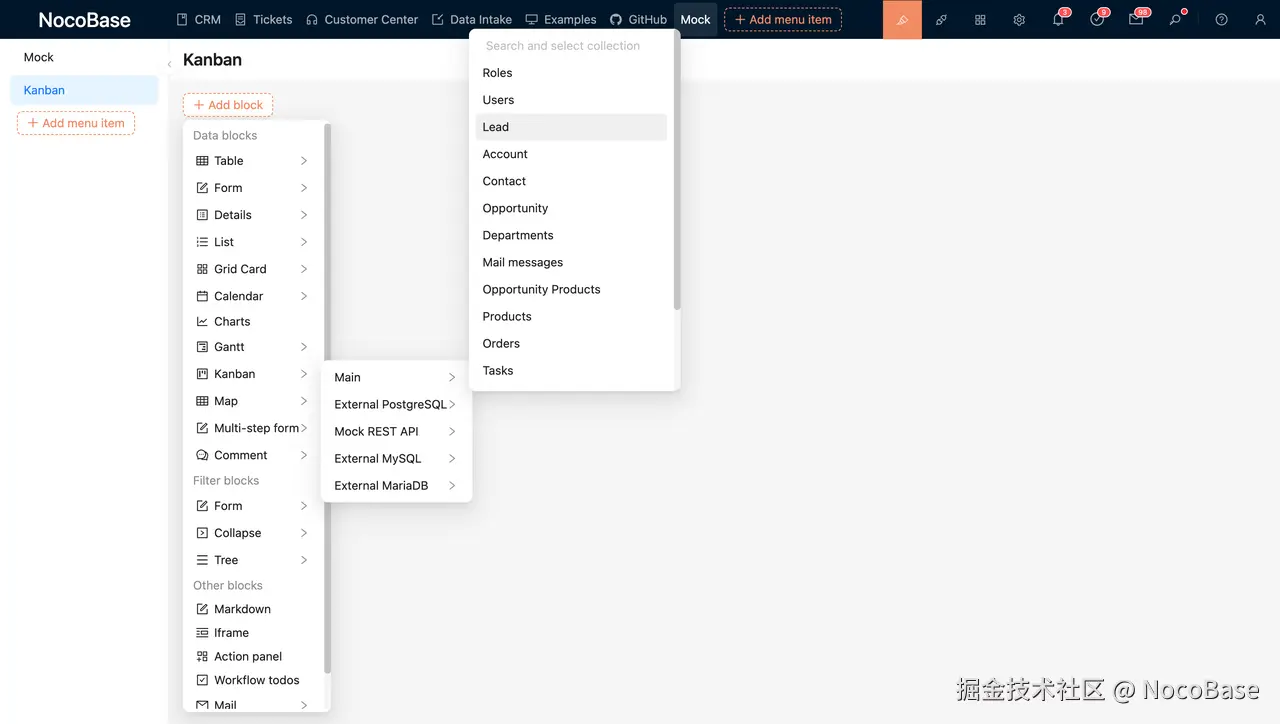The image size is (1280, 724).
Task: Open the mail inbox showing 98 unread
Action: [x=1137, y=19]
